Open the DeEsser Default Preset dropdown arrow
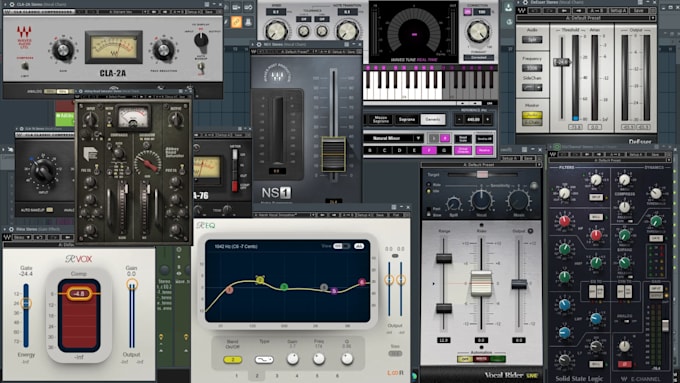 pos(652,18)
